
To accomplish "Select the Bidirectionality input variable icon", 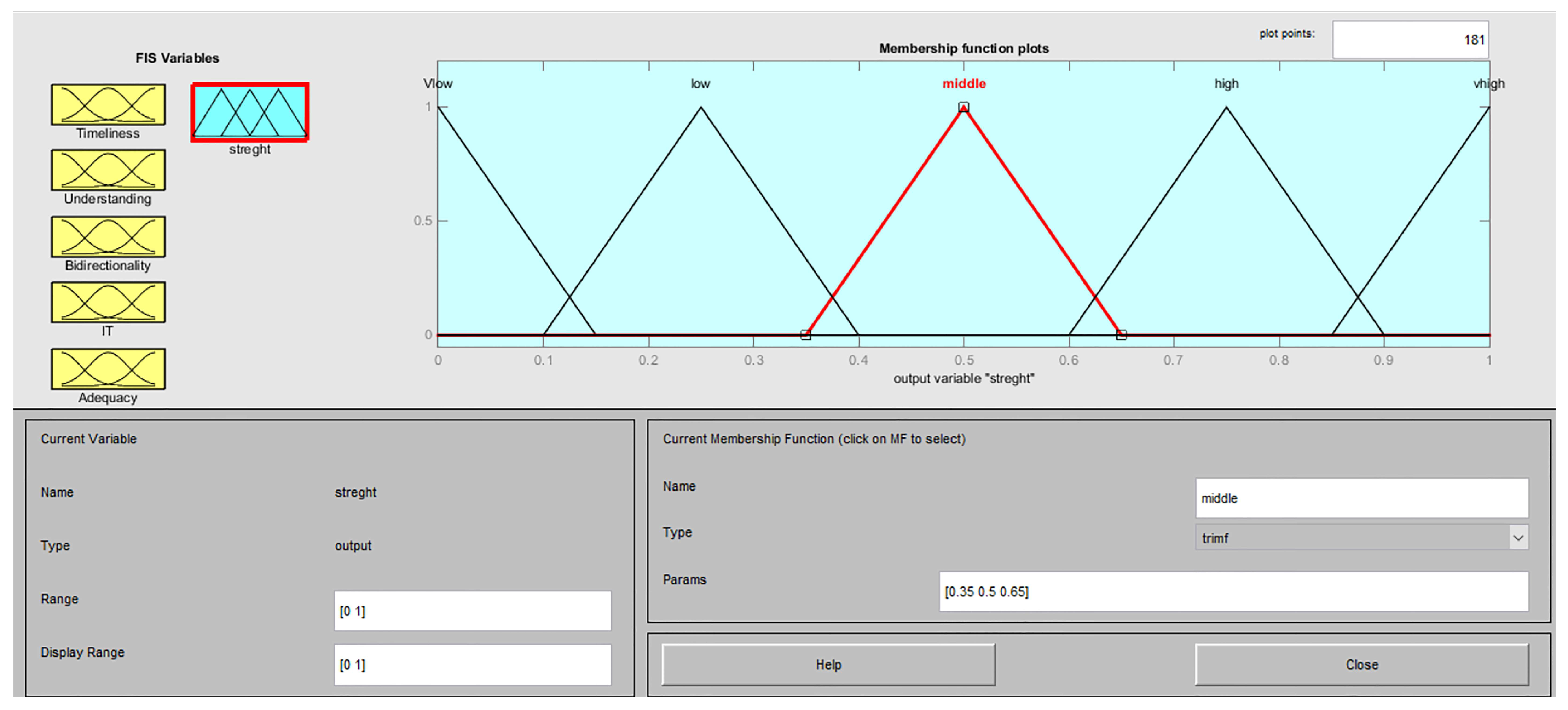I will 108,237.
